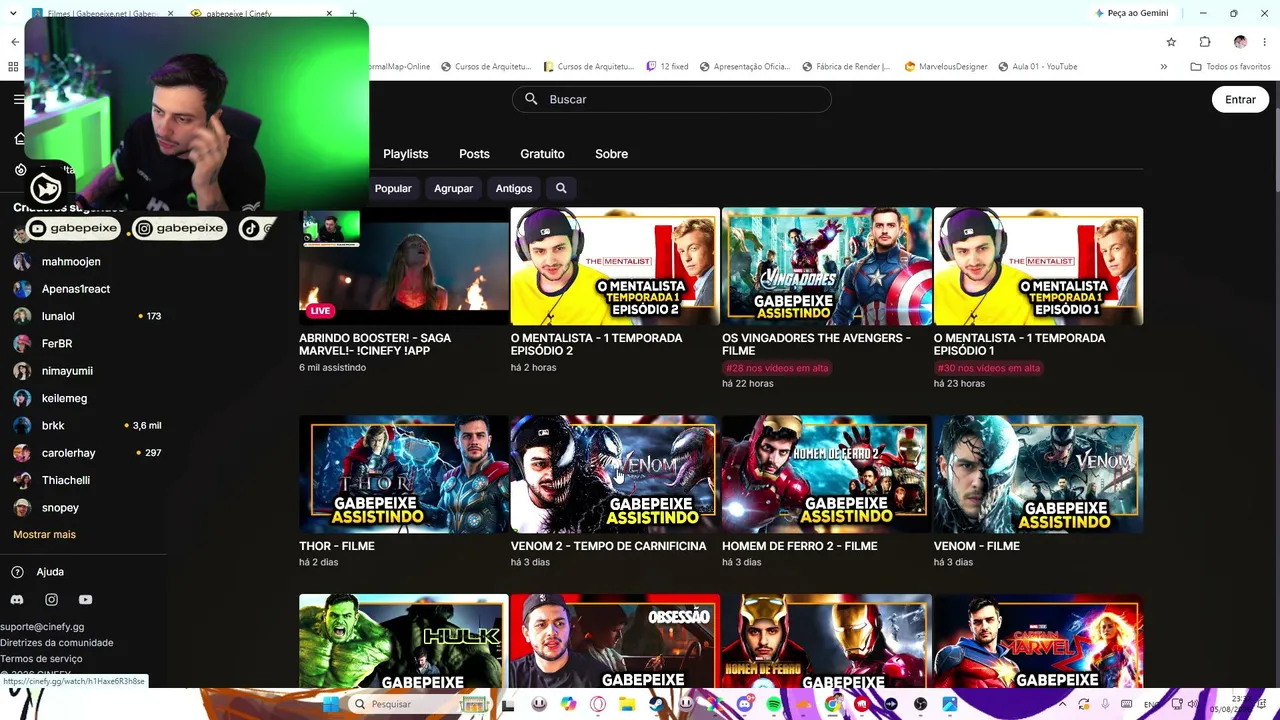Open the Todos os favoritos folder
Image resolution: width=1280 pixels, height=720 pixels.
pyautogui.click(x=1230, y=67)
